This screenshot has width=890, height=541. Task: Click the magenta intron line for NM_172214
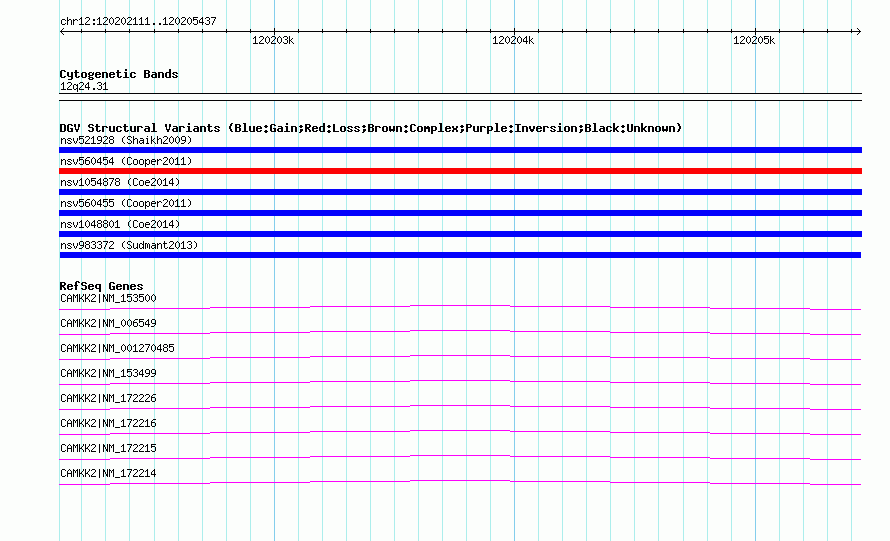(460, 481)
